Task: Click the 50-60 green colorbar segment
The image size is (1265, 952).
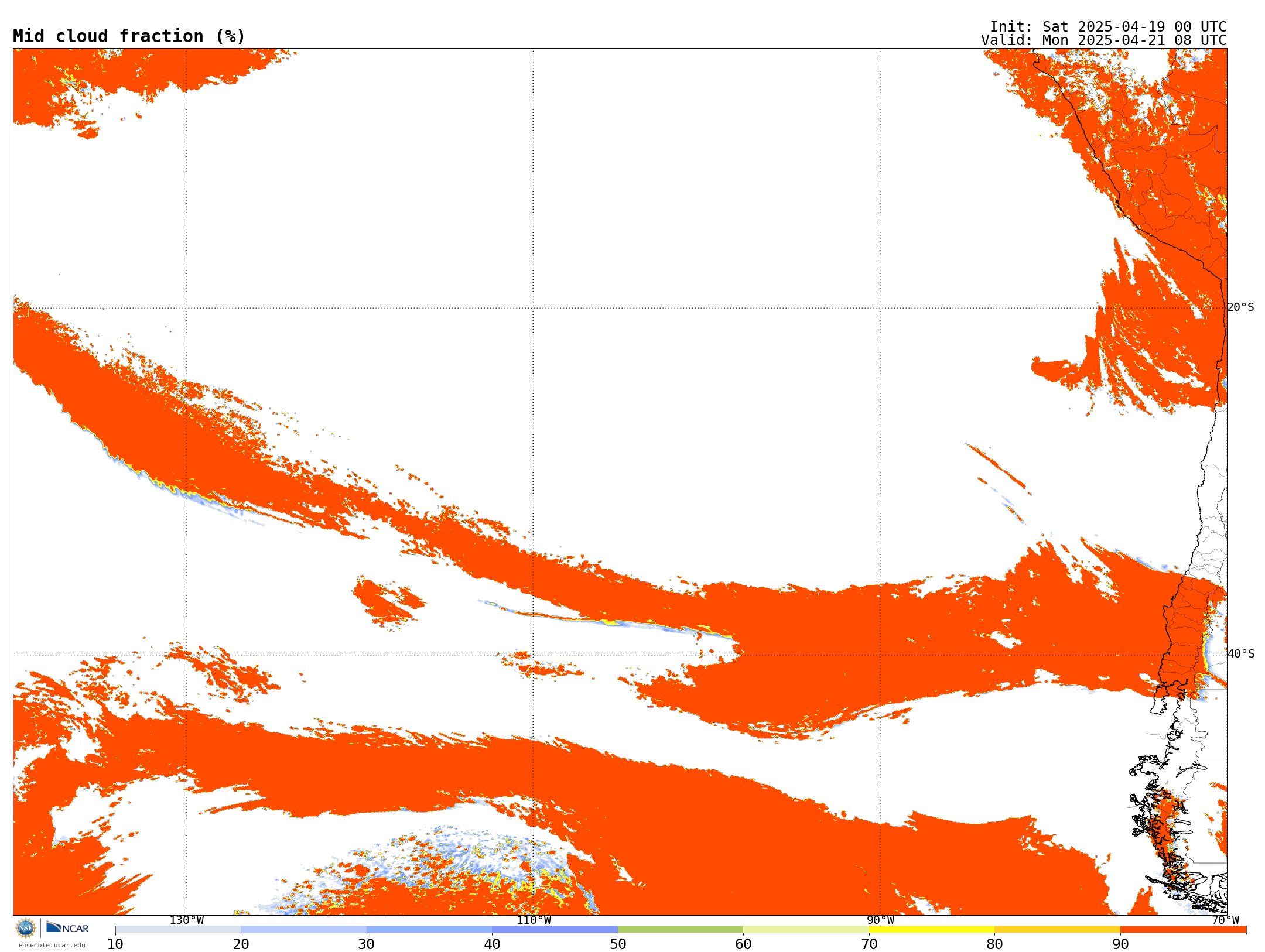Action: point(681,930)
